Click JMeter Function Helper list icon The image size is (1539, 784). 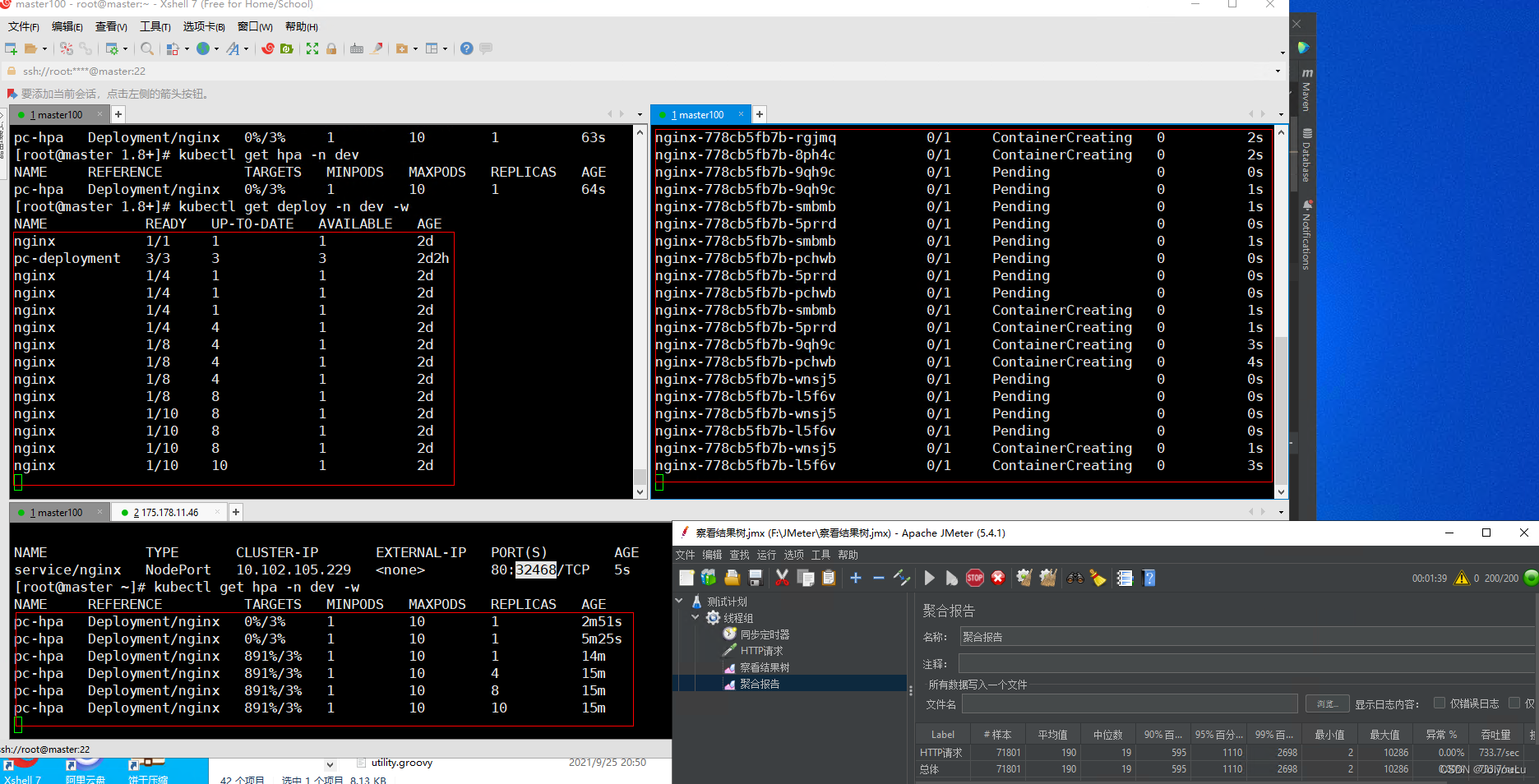pos(1125,578)
